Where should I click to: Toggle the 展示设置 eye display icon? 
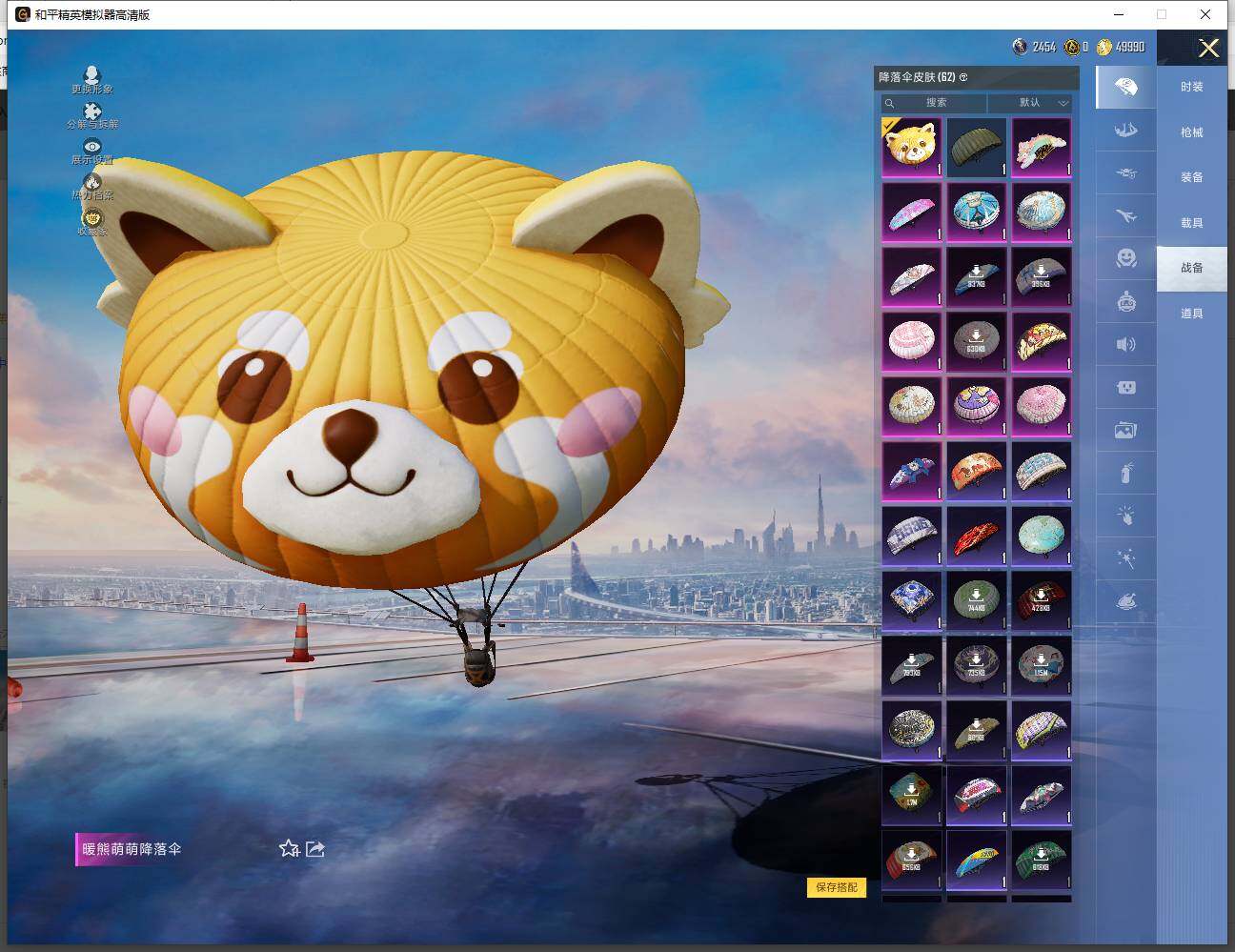(x=91, y=148)
